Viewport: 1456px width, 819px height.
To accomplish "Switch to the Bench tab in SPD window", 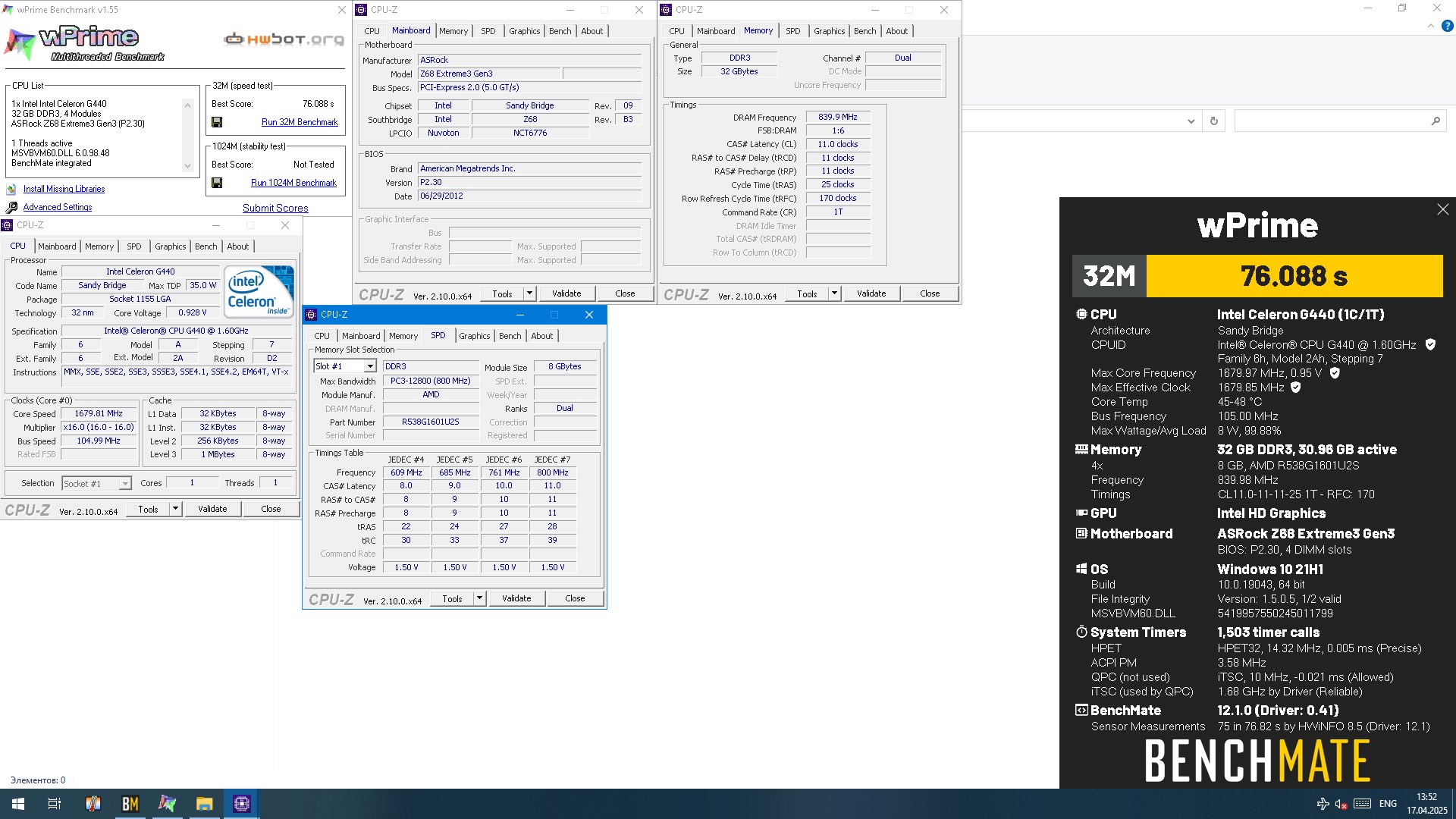I will coord(510,336).
